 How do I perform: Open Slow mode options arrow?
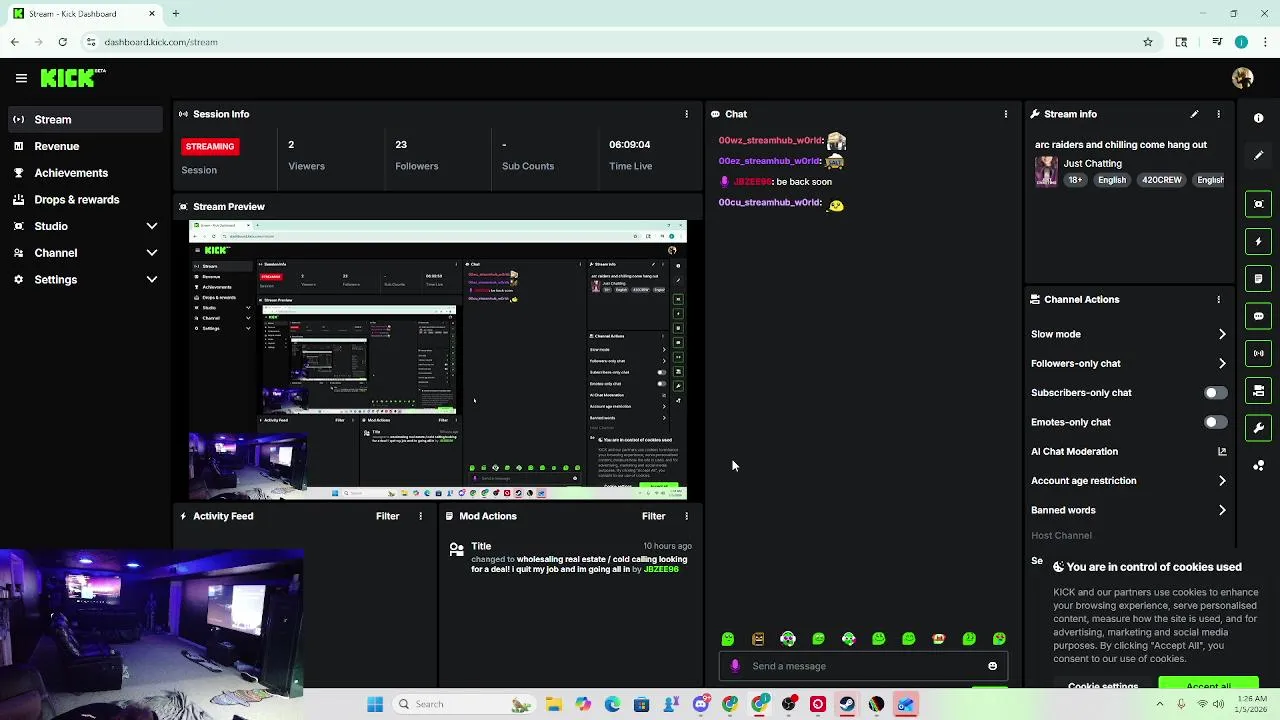(1222, 334)
